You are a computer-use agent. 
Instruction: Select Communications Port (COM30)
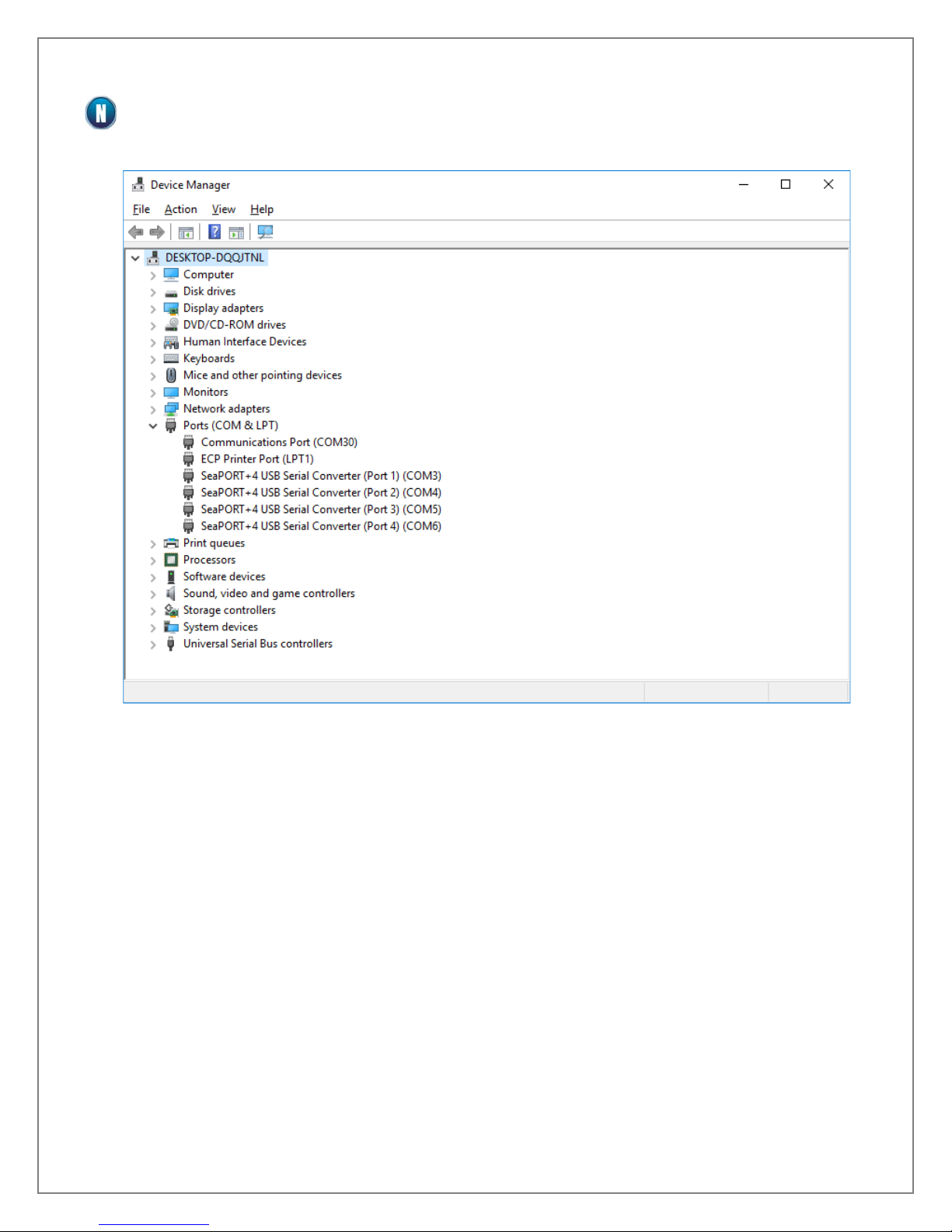[279, 442]
